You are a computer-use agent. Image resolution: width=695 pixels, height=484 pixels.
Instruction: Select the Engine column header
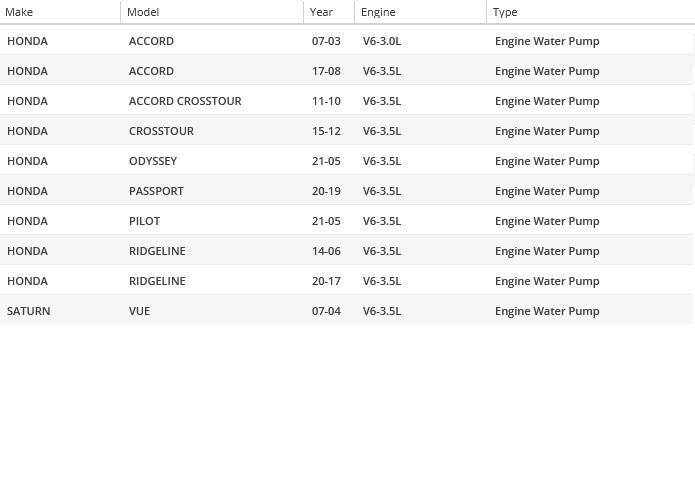point(378,12)
